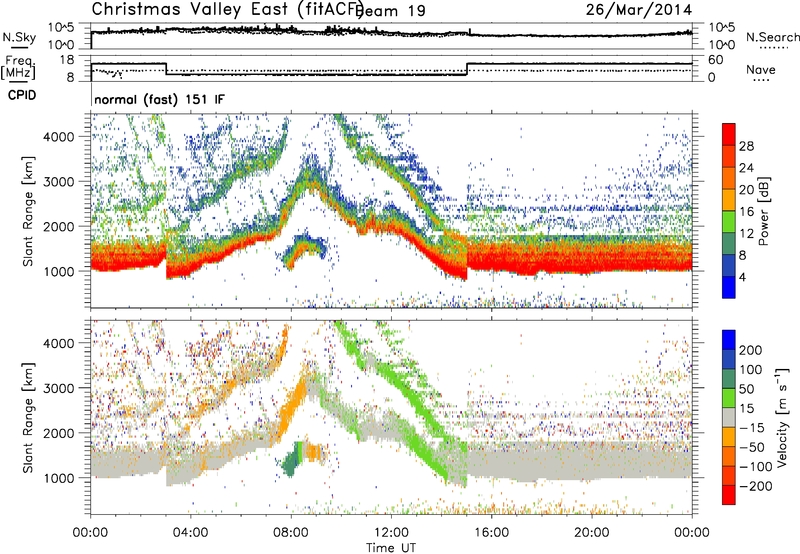This screenshot has width=800, height=554.
Task: Click the light green segment of velocity color bar
Action: point(729,398)
